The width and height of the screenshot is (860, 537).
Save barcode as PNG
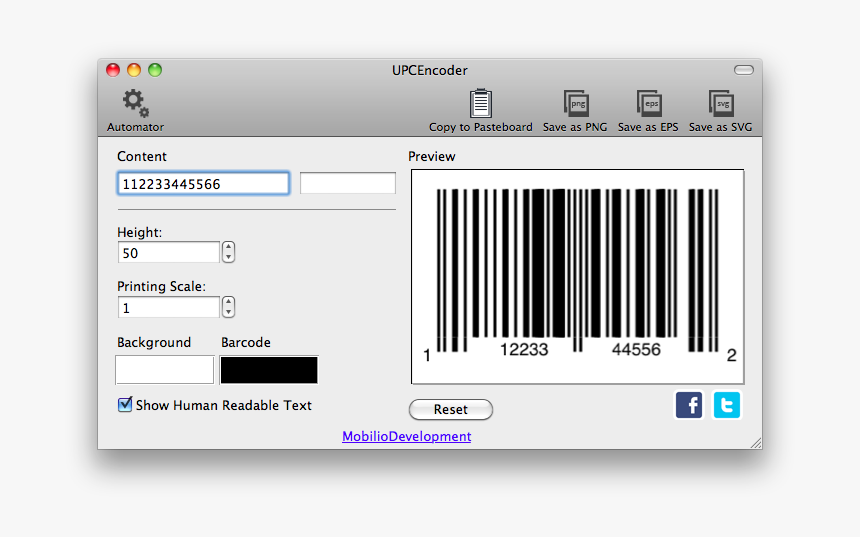point(576,103)
